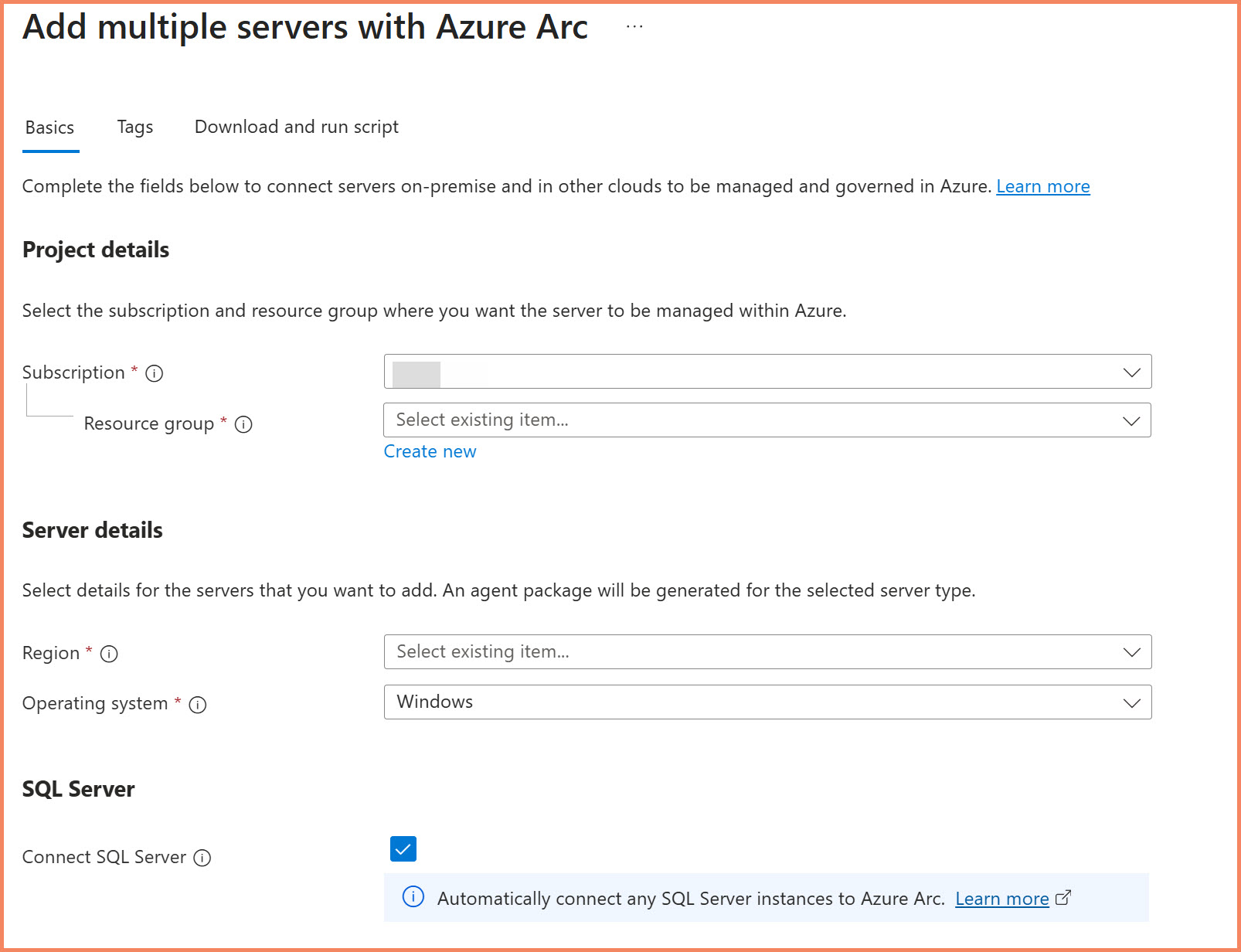Switch to the Tags tab
This screenshot has width=1241, height=952.
[135, 127]
